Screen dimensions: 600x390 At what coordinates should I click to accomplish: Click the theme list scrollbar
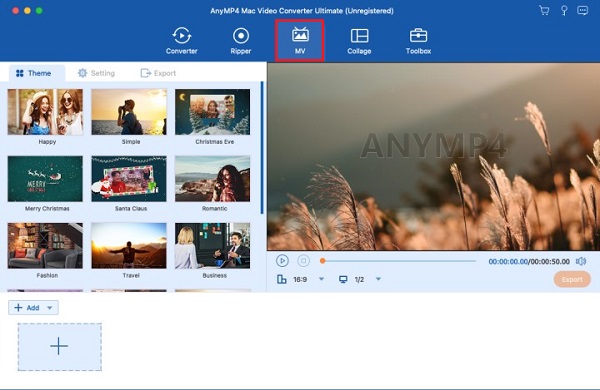(x=262, y=148)
